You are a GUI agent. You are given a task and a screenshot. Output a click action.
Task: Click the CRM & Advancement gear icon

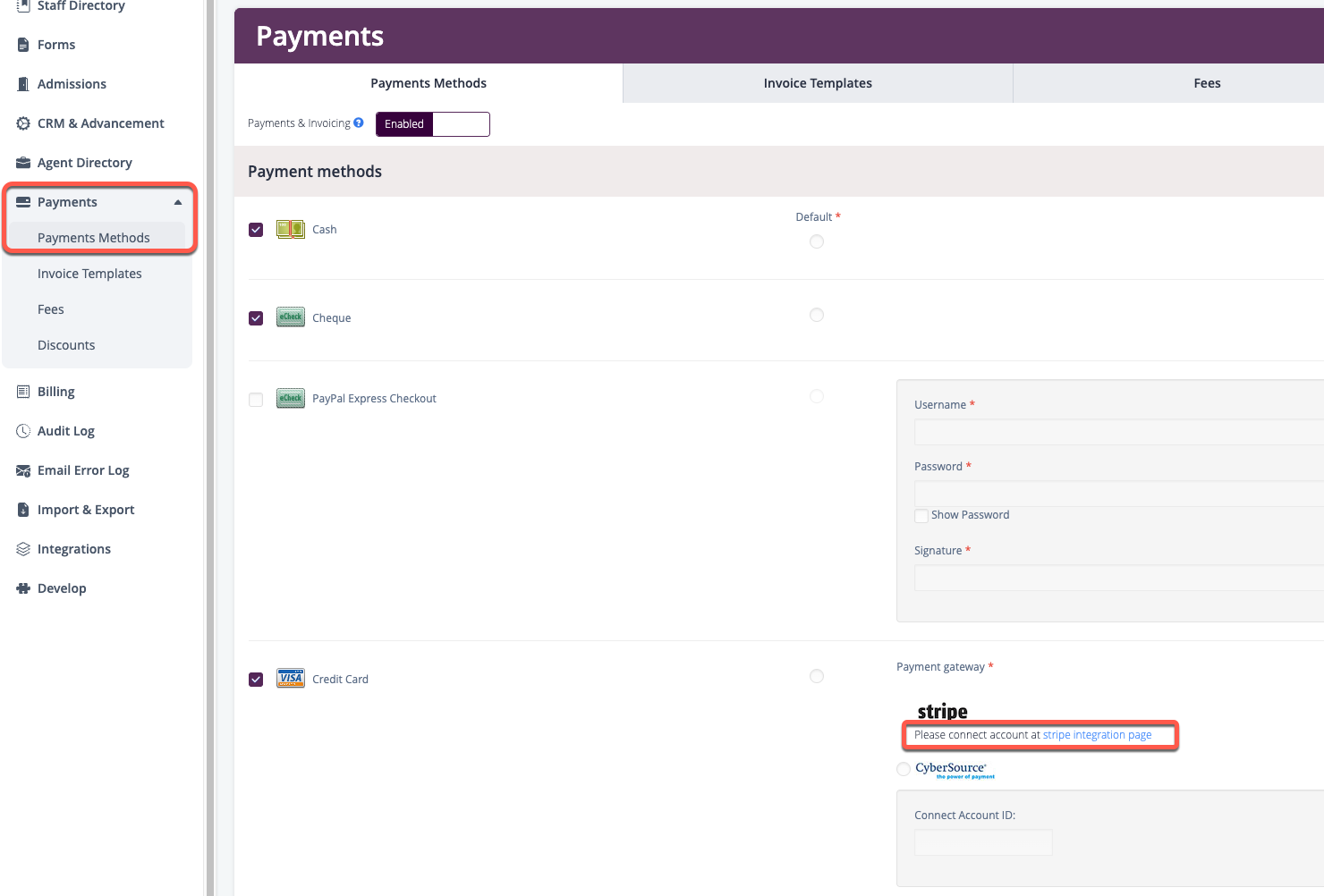pos(23,123)
